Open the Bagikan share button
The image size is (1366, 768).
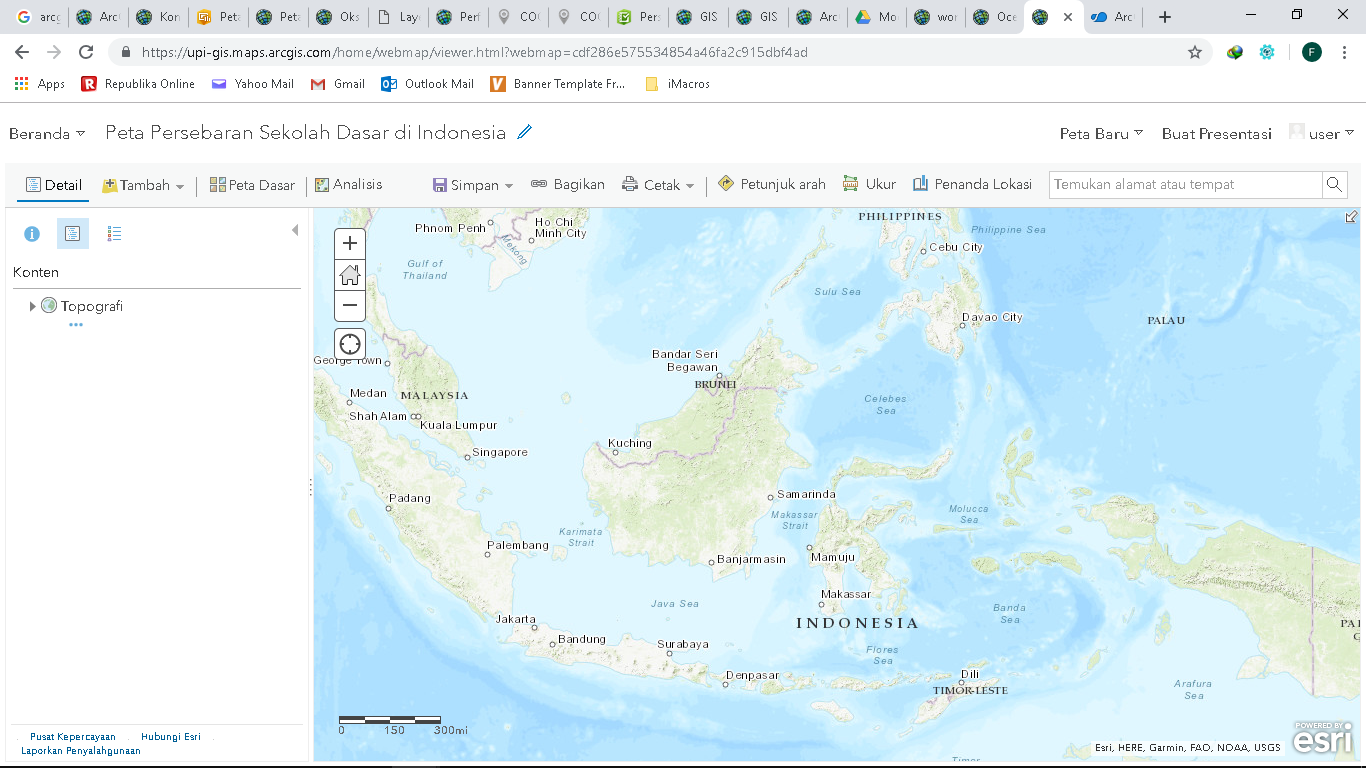pyautogui.click(x=568, y=184)
